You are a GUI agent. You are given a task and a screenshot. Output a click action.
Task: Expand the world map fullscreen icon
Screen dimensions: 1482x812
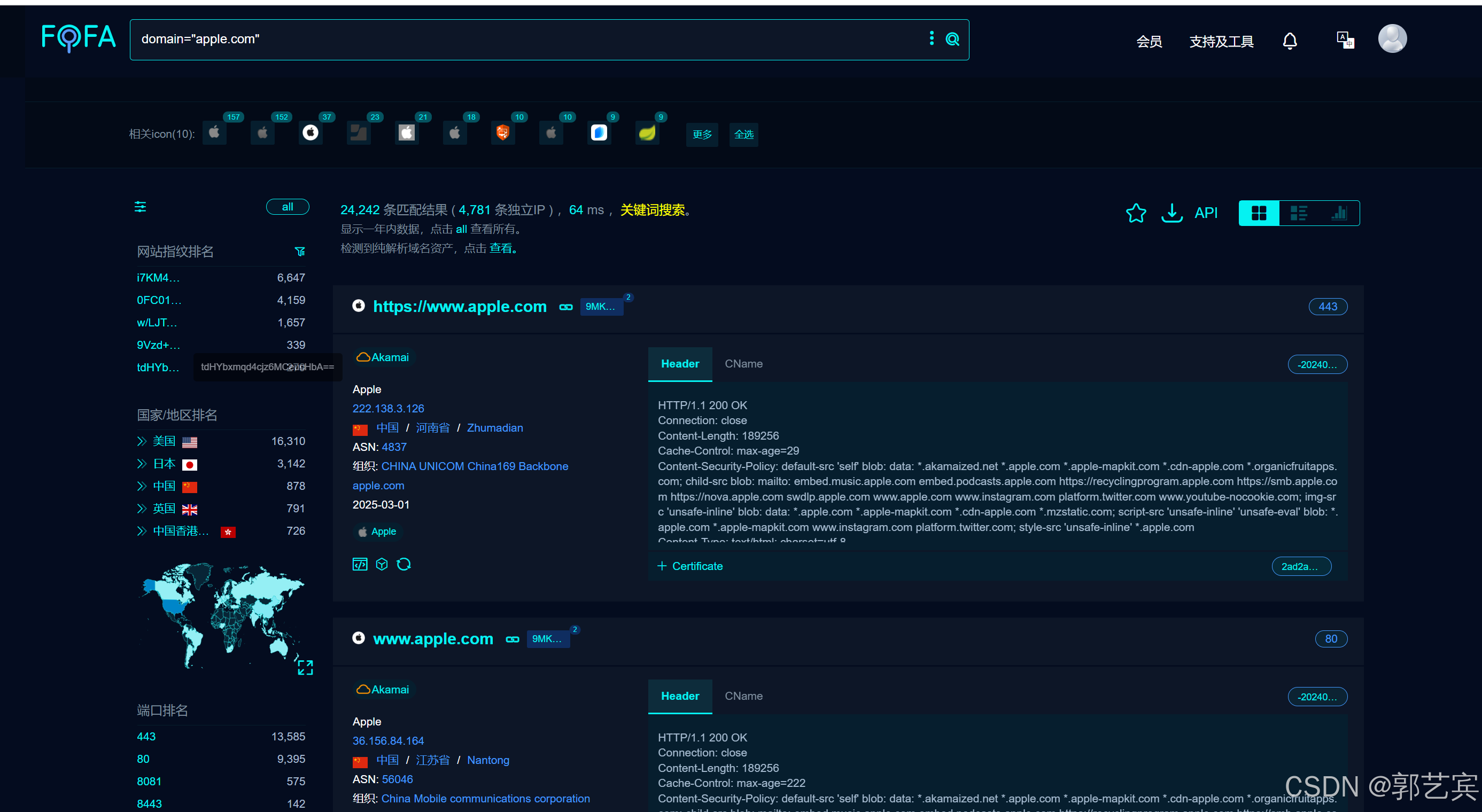click(305, 667)
